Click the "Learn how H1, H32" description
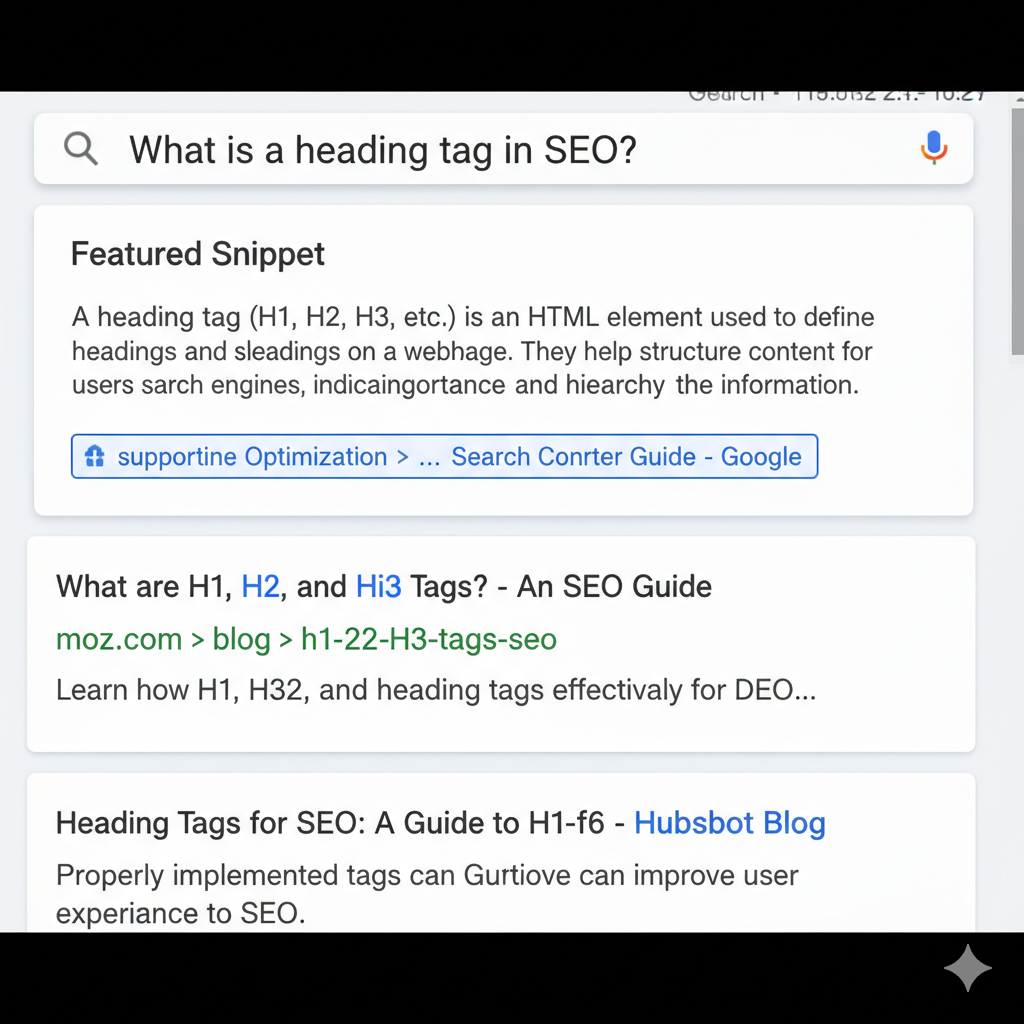The width and height of the screenshot is (1024, 1024). click(x=435, y=690)
